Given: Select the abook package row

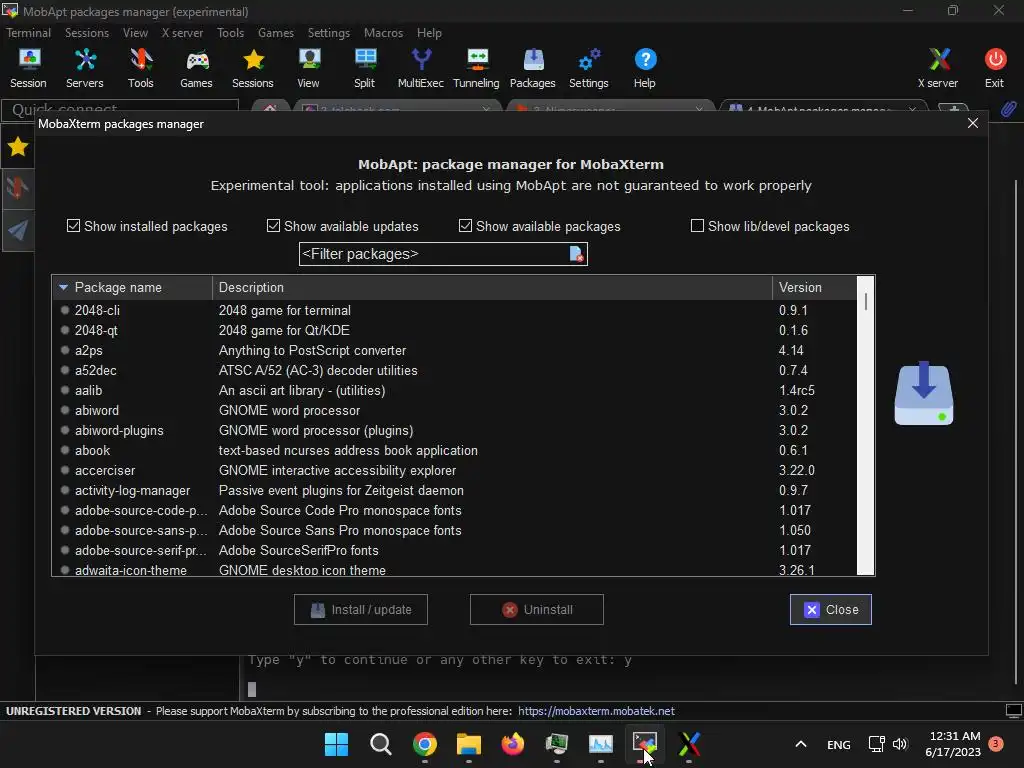Looking at the screenshot, I should pyautogui.click(x=454, y=451).
